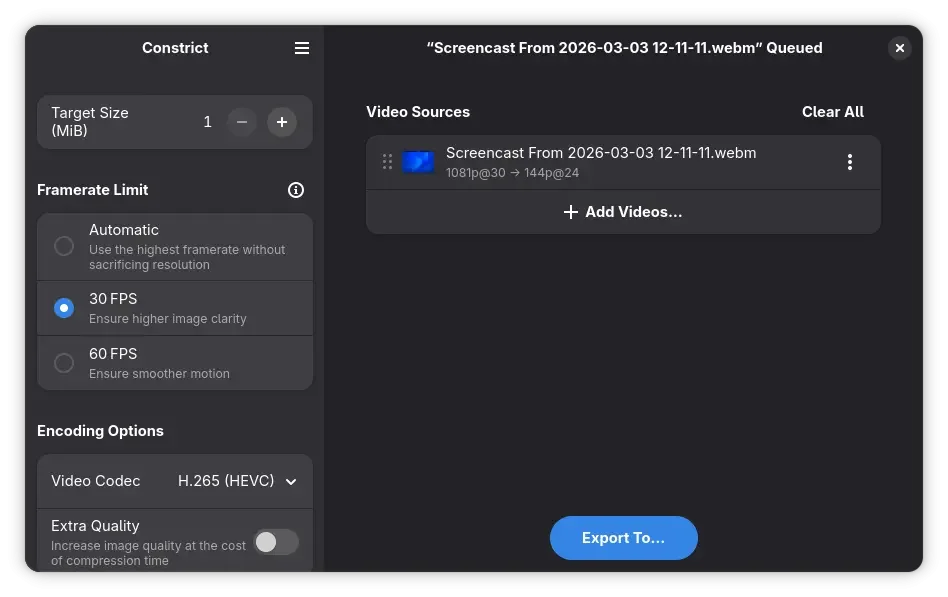Show Framerate Limit info tooltip icon

coord(296,190)
